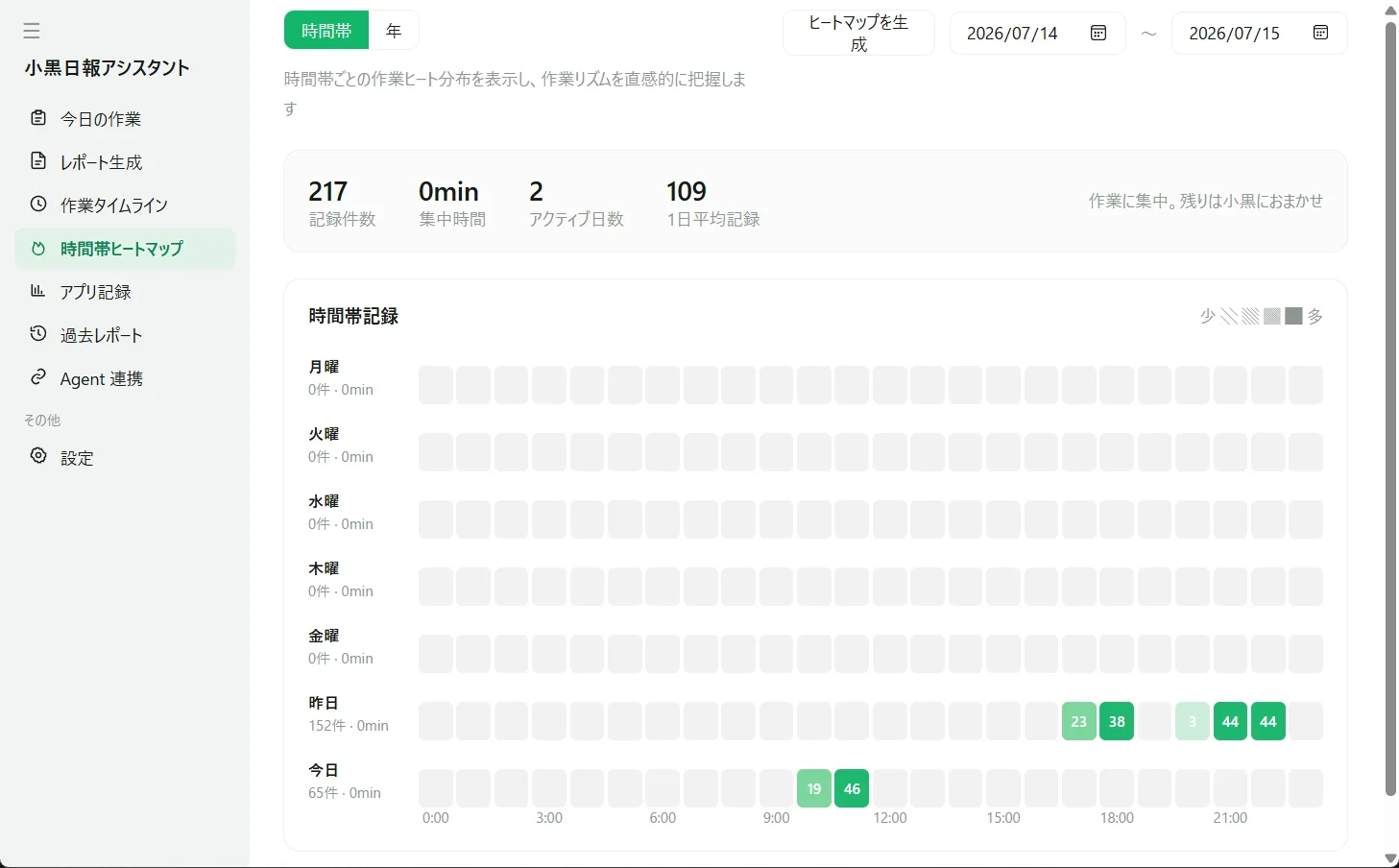Open calendar picker for start date 2026/07/14

point(1098,33)
